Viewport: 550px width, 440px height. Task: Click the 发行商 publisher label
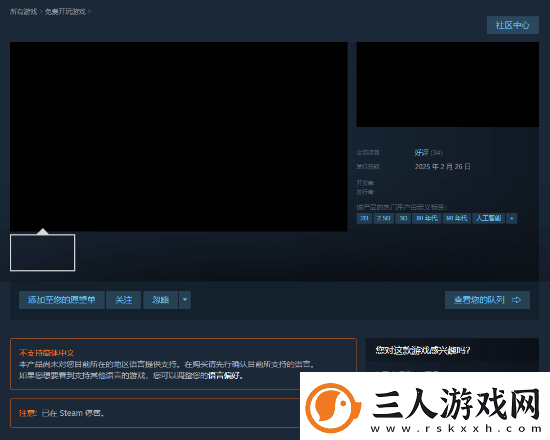366,192
